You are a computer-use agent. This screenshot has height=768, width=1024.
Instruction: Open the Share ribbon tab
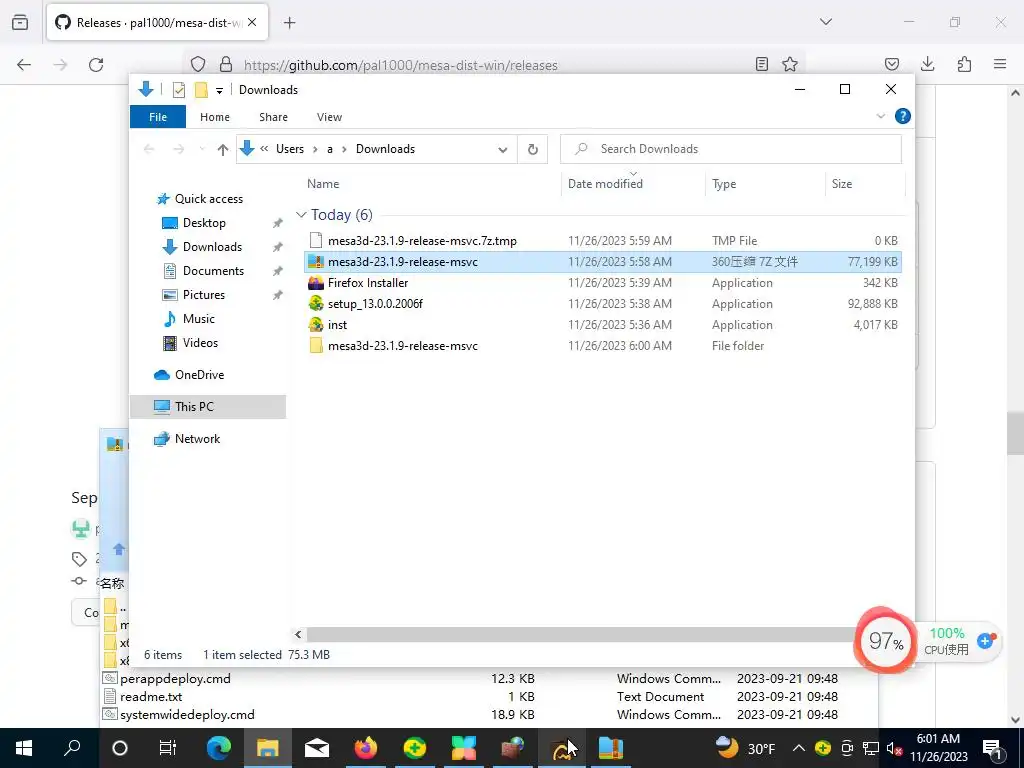tap(273, 117)
